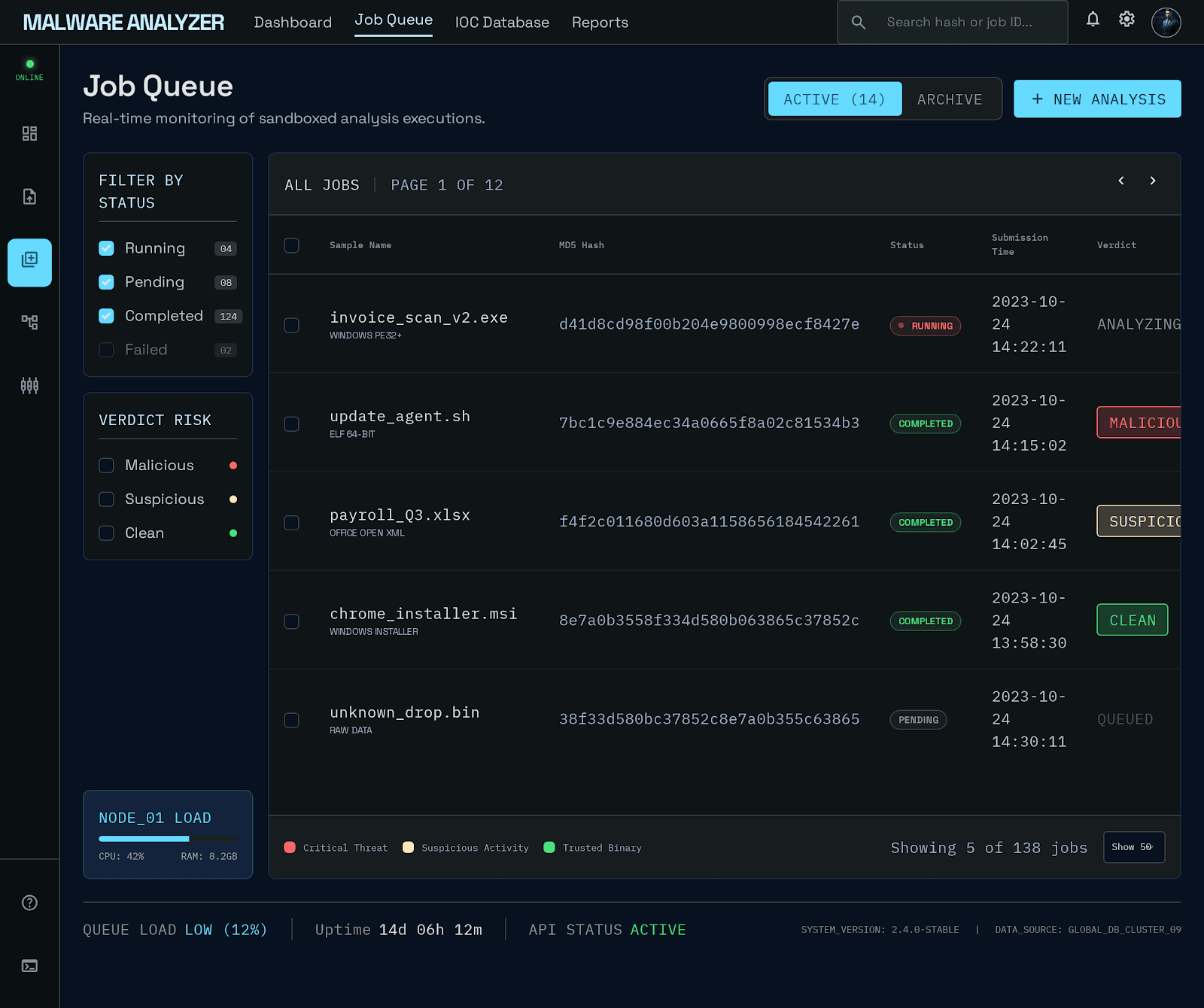Open the Reports nav item
Viewport: 1204px width, 1008px height.
point(600,23)
